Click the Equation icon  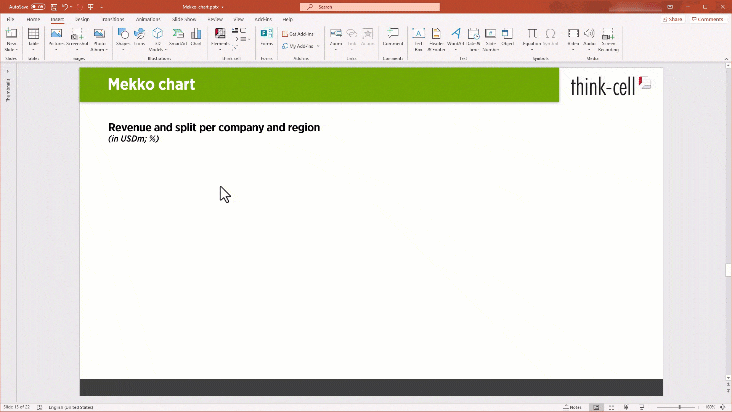tap(532, 35)
